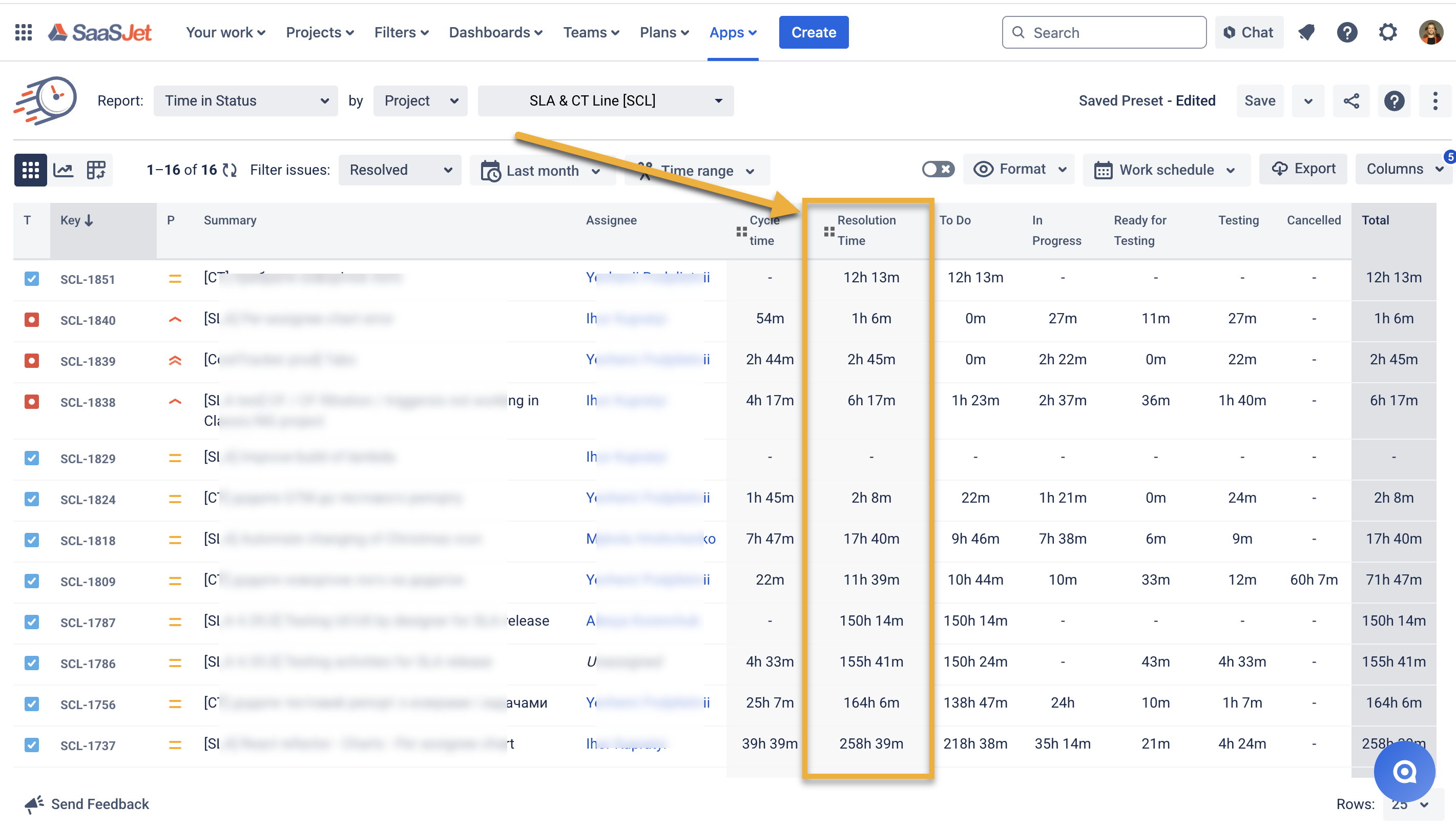1456x828 pixels.
Task: Toggle checkbox for SCL-1787 row
Action: (32, 622)
